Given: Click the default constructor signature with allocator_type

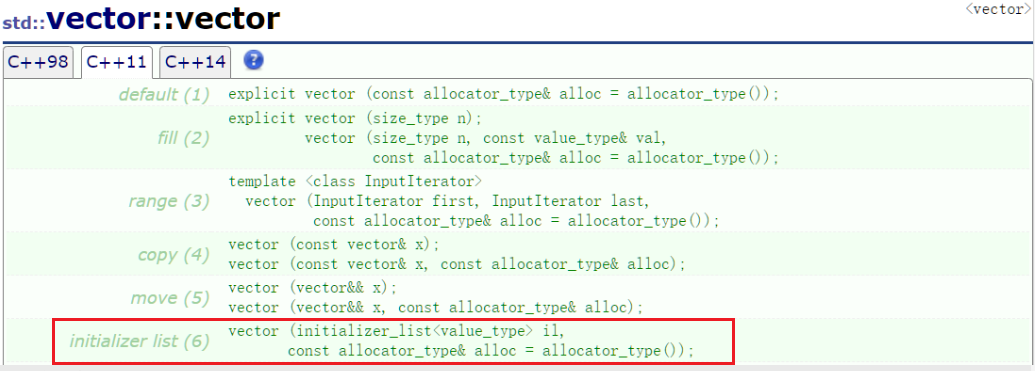Looking at the screenshot, I should pyautogui.click(x=504, y=94).
